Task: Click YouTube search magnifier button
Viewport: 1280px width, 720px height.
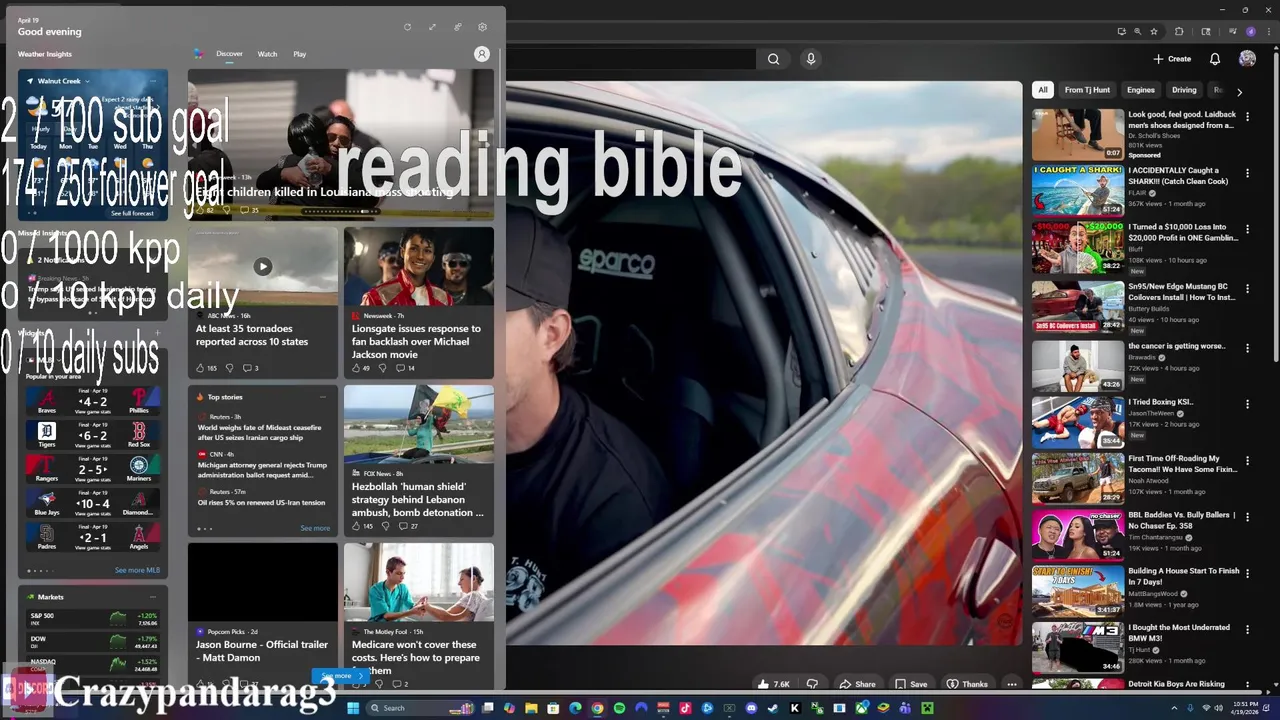Action: (773, 59)
